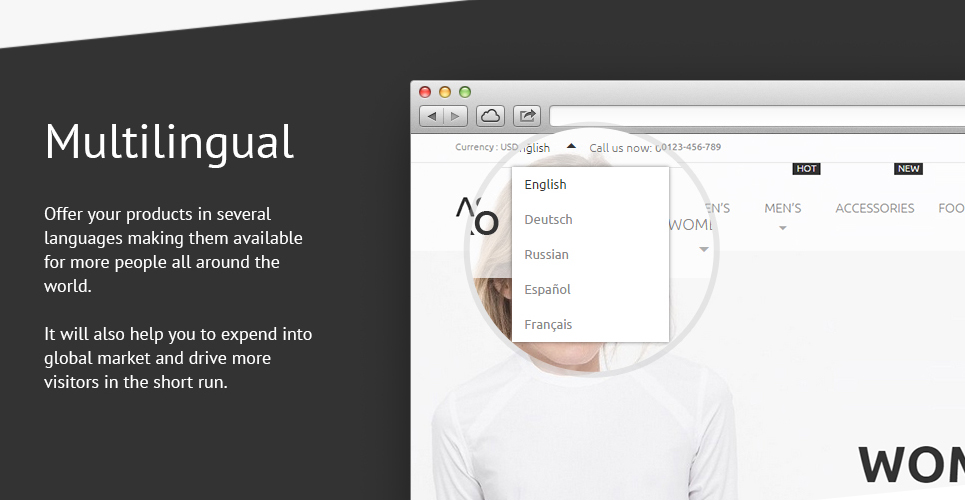The height and width of the screenshot is (500, 965).
Task: Select Deutsch from language list
Action: [x=548, y=219]
